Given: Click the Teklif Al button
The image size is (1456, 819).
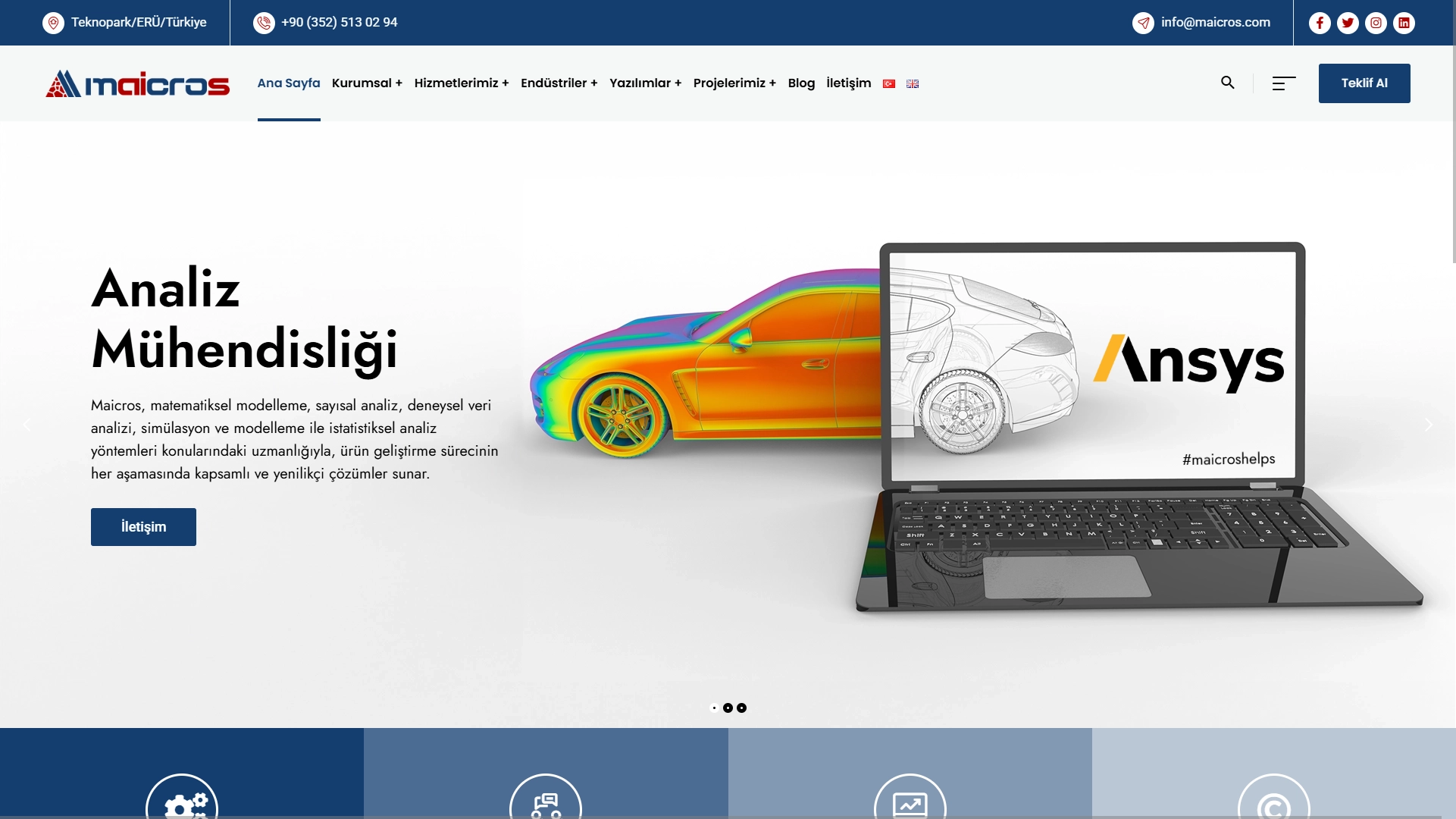Looking at the screenshot, I should (x=1364, y=83).
